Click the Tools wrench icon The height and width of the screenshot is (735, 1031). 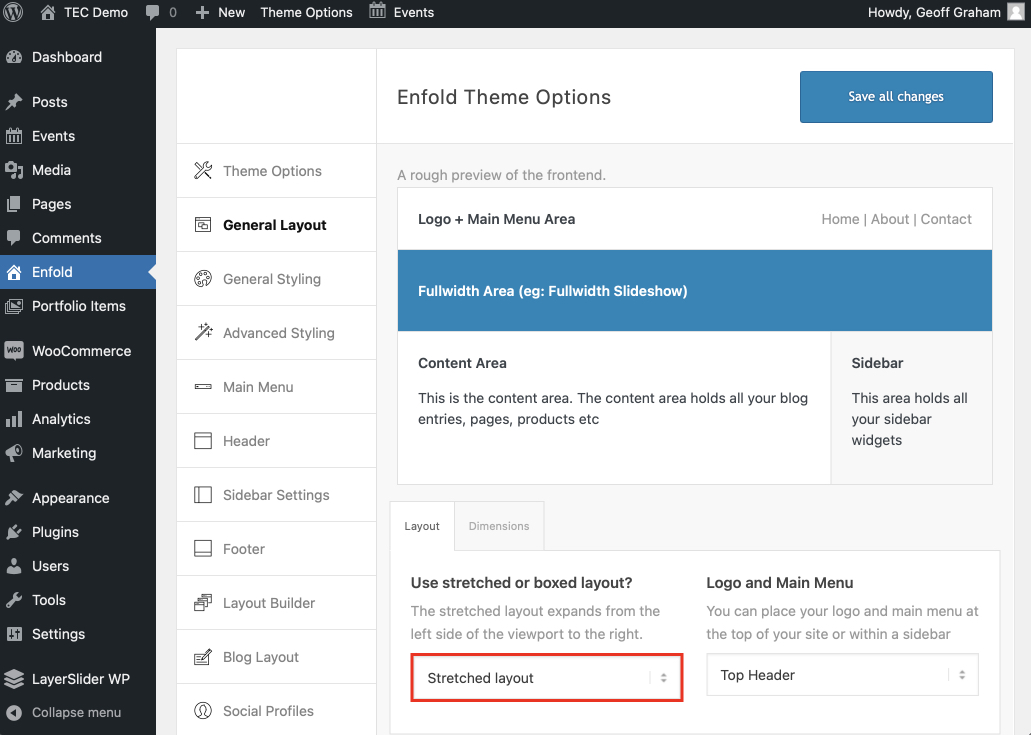click(x=14, y=600)
